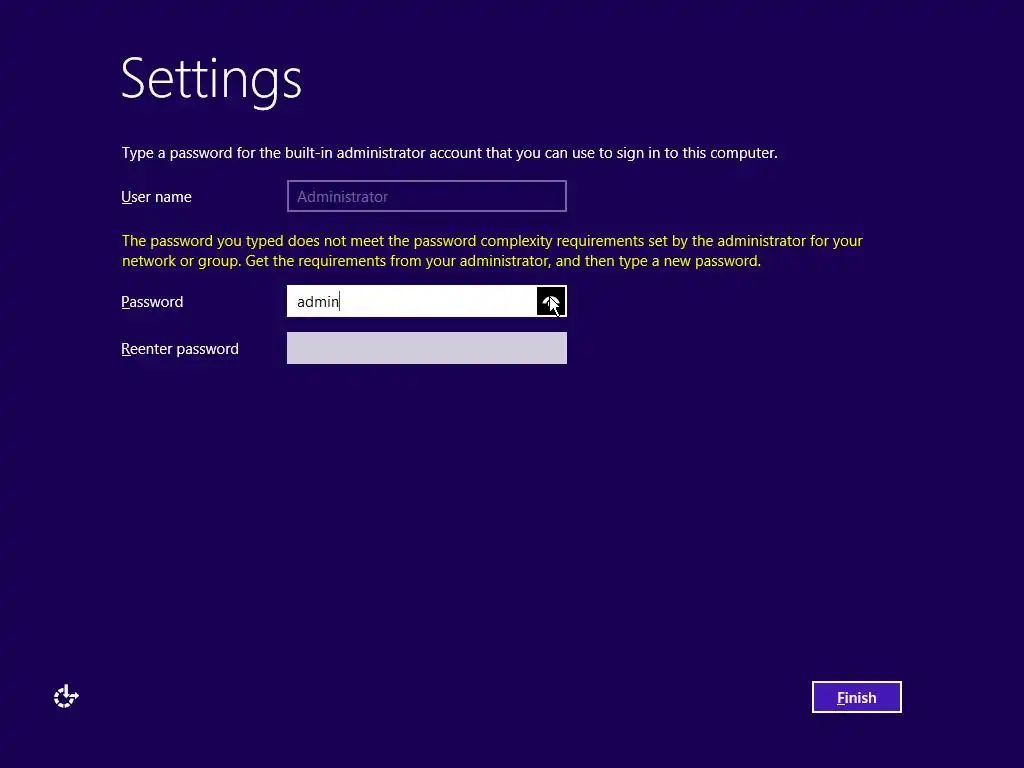The width and height of the screenshot is (1024, 768).
Task: Click the Finish button
Action: click(856, 697)
